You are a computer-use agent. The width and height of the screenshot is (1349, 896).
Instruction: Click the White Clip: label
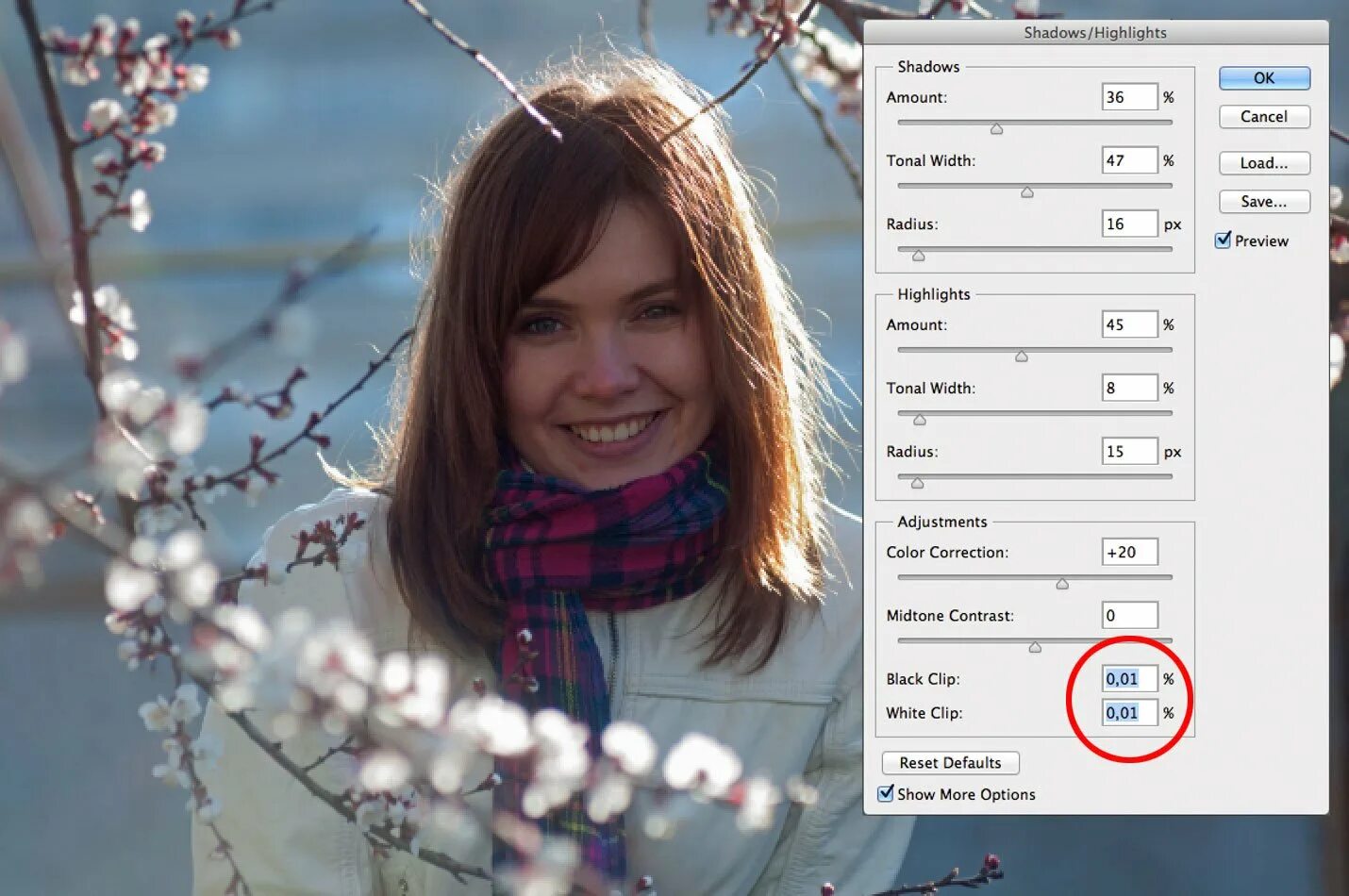924,713
